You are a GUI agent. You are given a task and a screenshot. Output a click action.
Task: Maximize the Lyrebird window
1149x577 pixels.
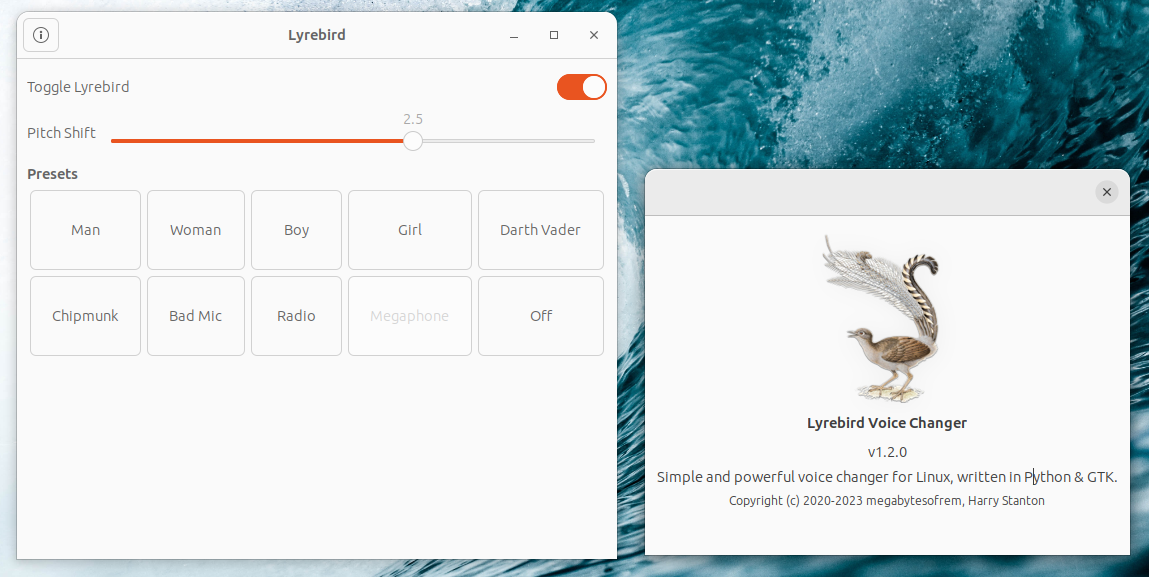pos(554,35)
